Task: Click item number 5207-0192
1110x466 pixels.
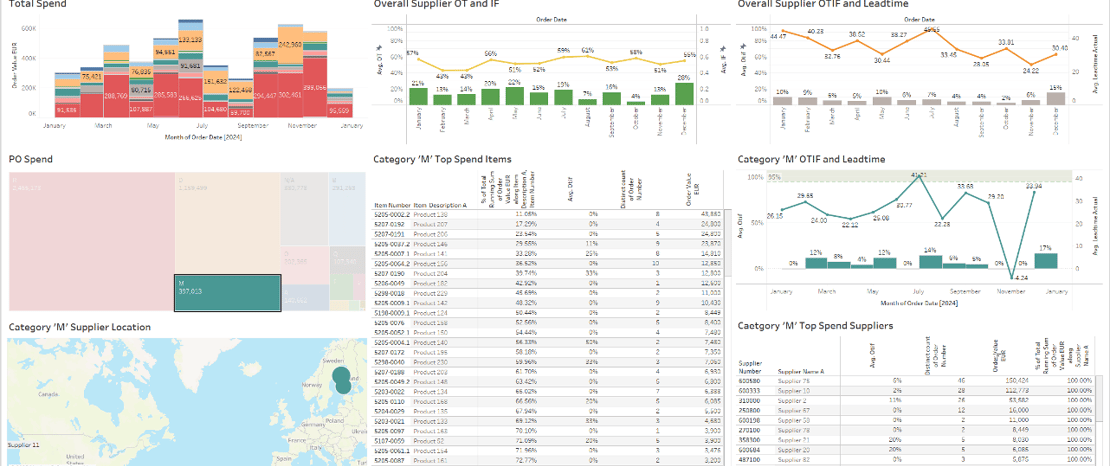Action: coord(388,223)
